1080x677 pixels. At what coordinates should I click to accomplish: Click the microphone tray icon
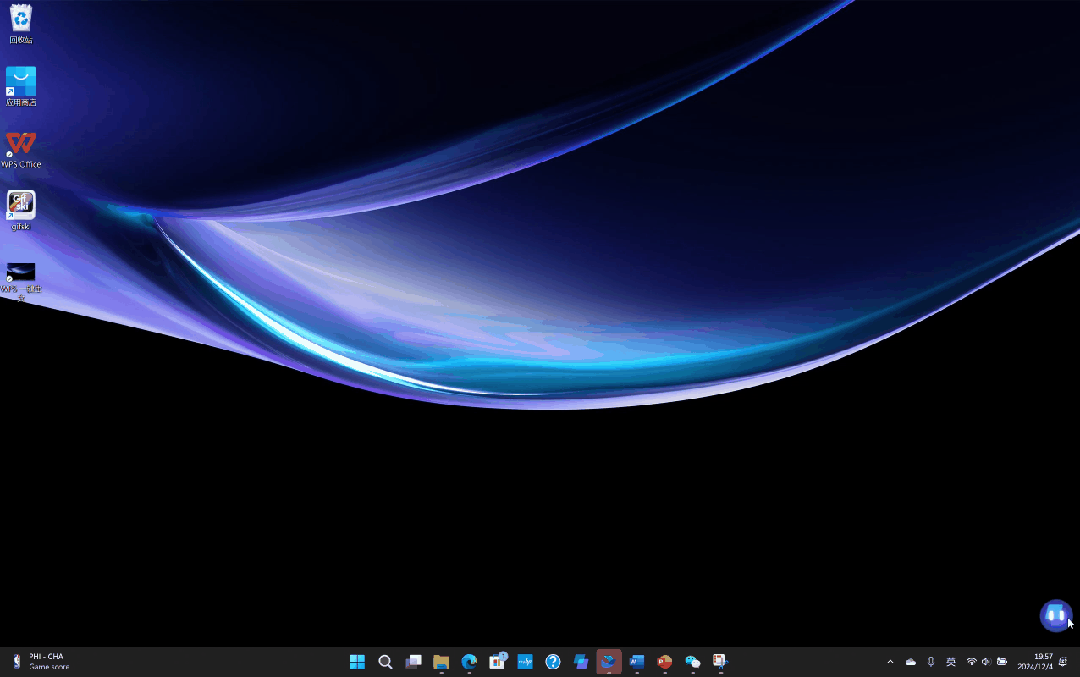pos(931,662)
